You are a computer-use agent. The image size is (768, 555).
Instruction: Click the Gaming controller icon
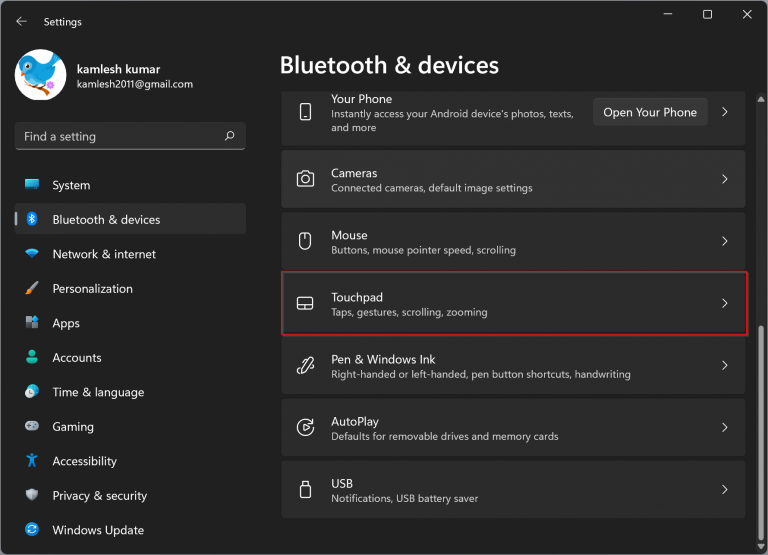(x=32, y=426)
